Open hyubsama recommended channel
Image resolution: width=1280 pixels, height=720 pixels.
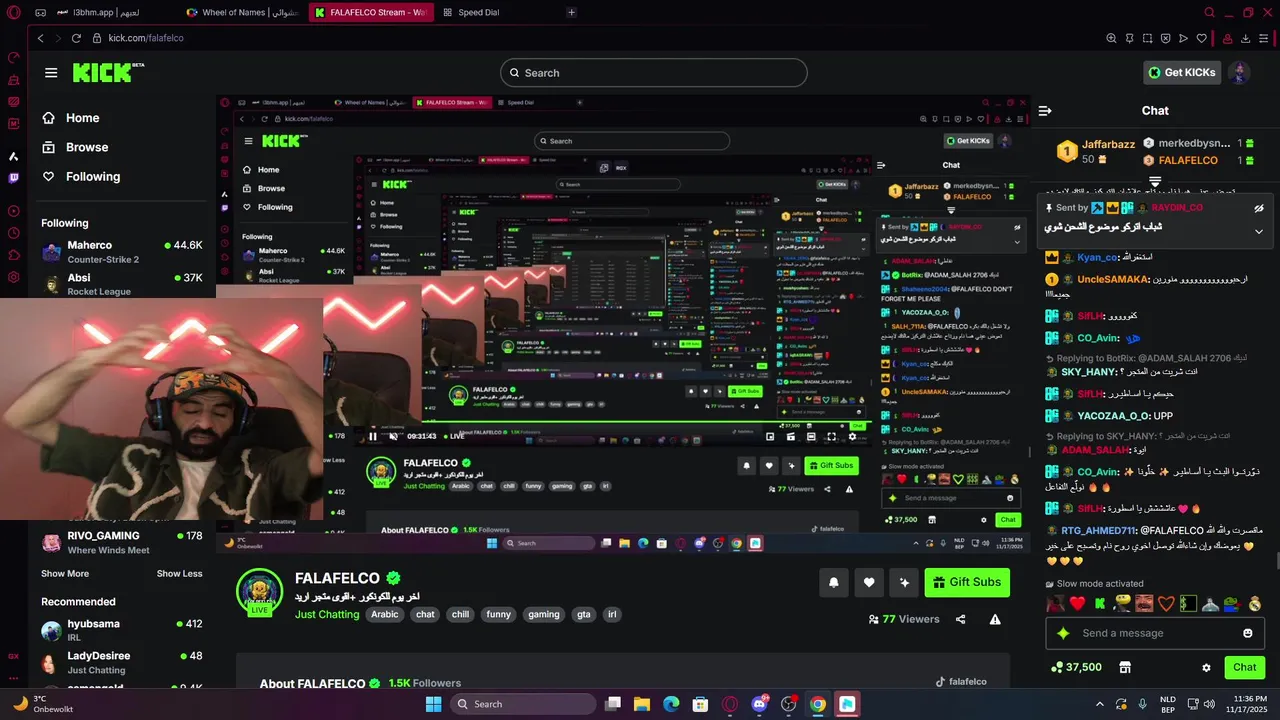(x=122, y=630)
